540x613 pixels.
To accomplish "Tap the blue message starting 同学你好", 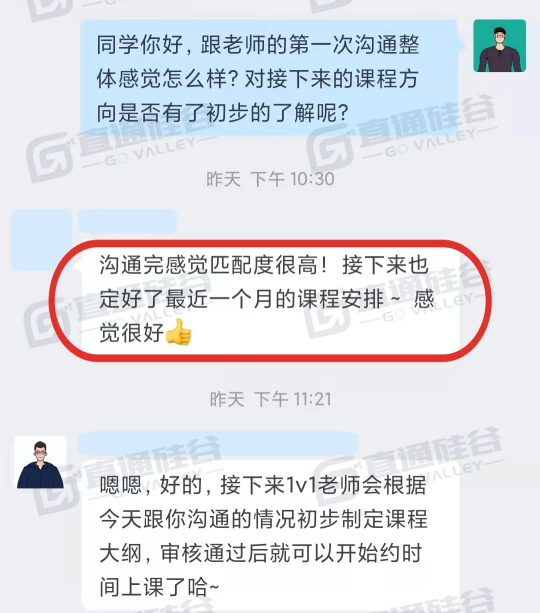I will click(x=269, y=78).
